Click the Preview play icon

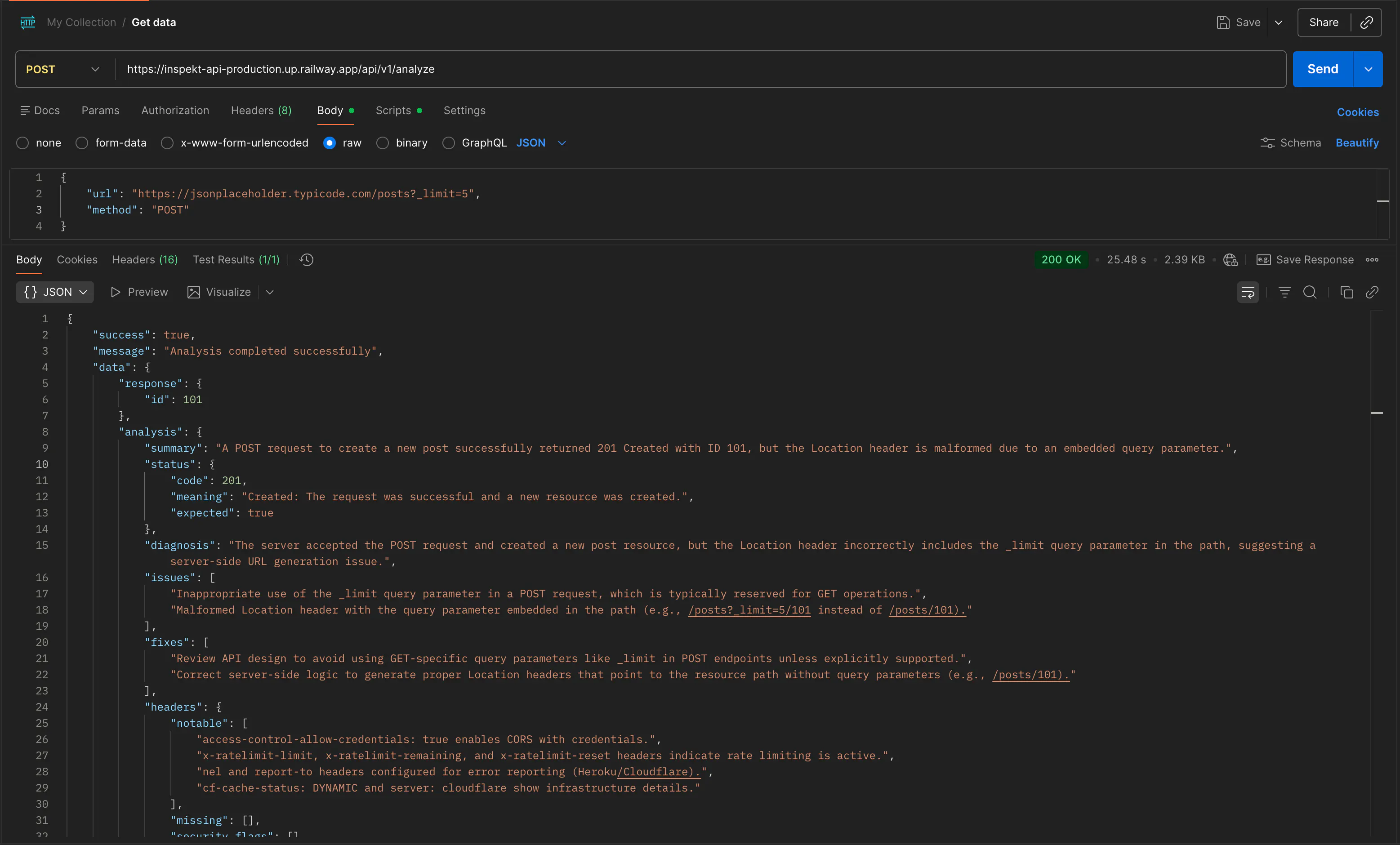click(116, 292)
